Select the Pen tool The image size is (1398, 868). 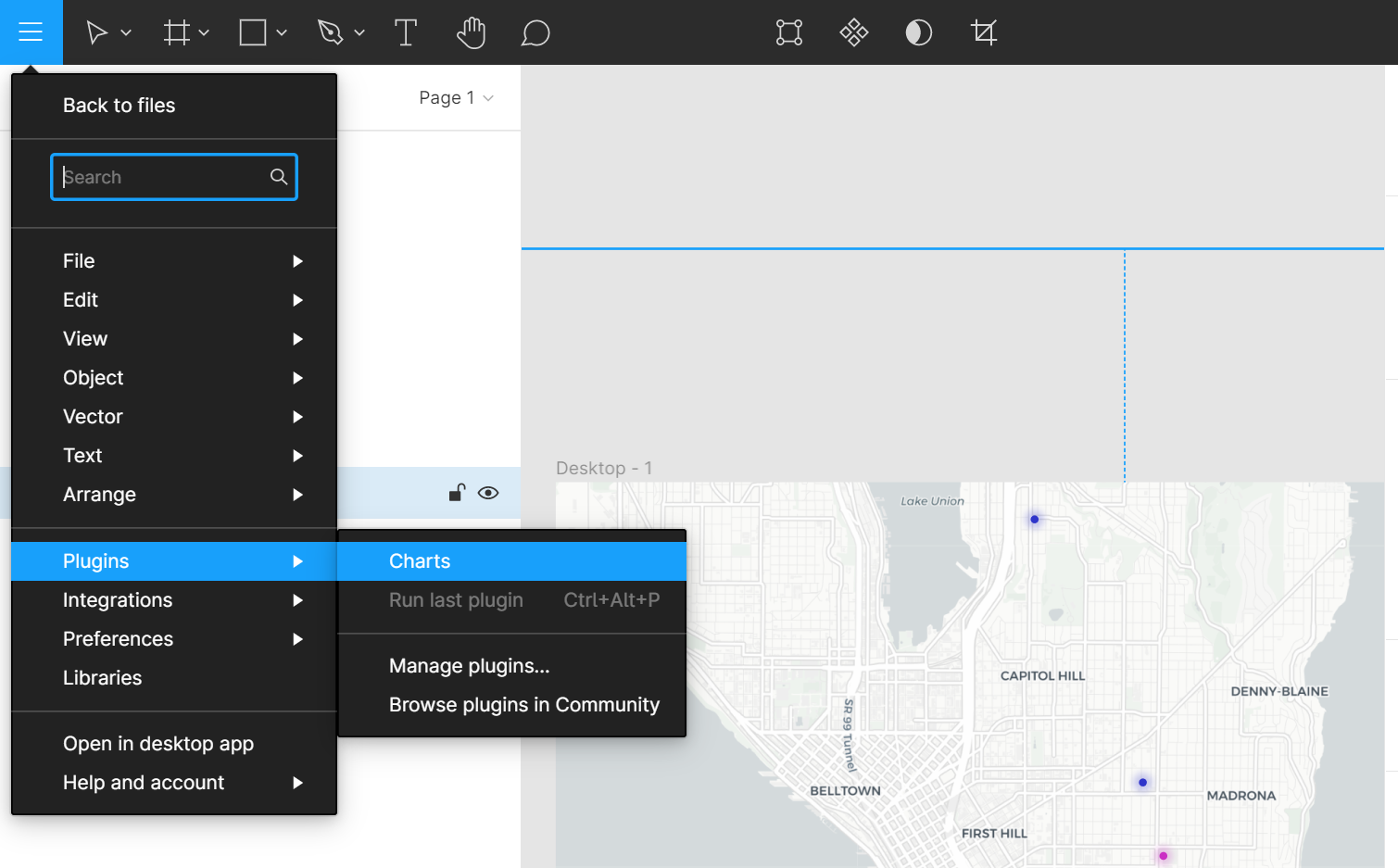pos(330,33)
